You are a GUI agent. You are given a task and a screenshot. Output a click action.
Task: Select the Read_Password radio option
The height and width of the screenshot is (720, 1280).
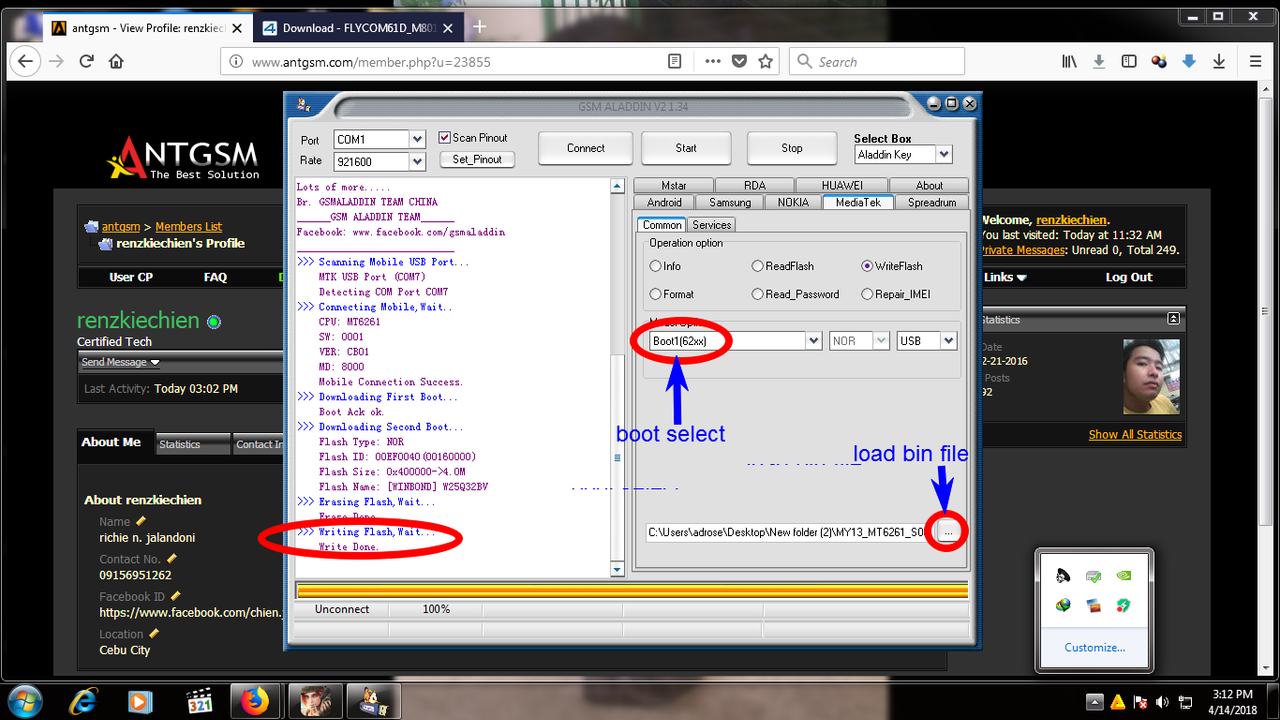(x=757, y=294)
